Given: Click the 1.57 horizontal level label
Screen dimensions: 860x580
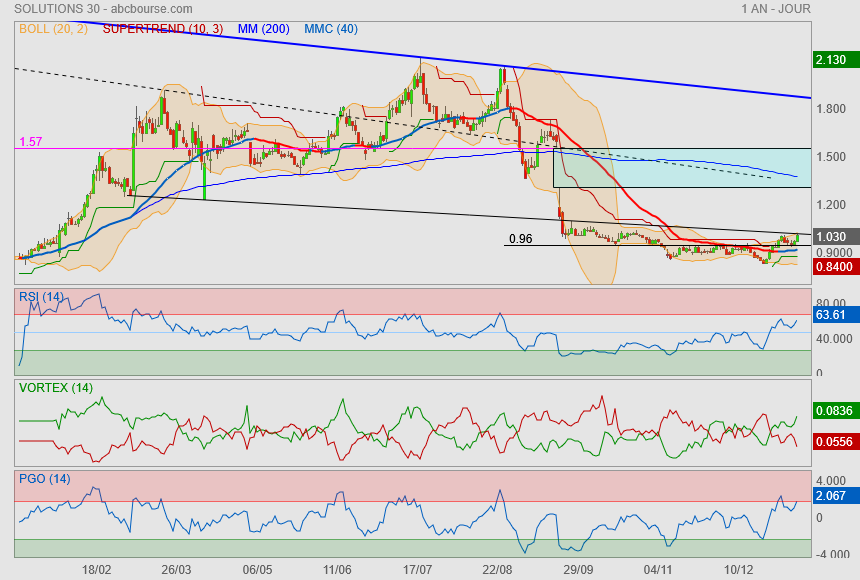Looking at the screenshot, I should pos(30,143).
